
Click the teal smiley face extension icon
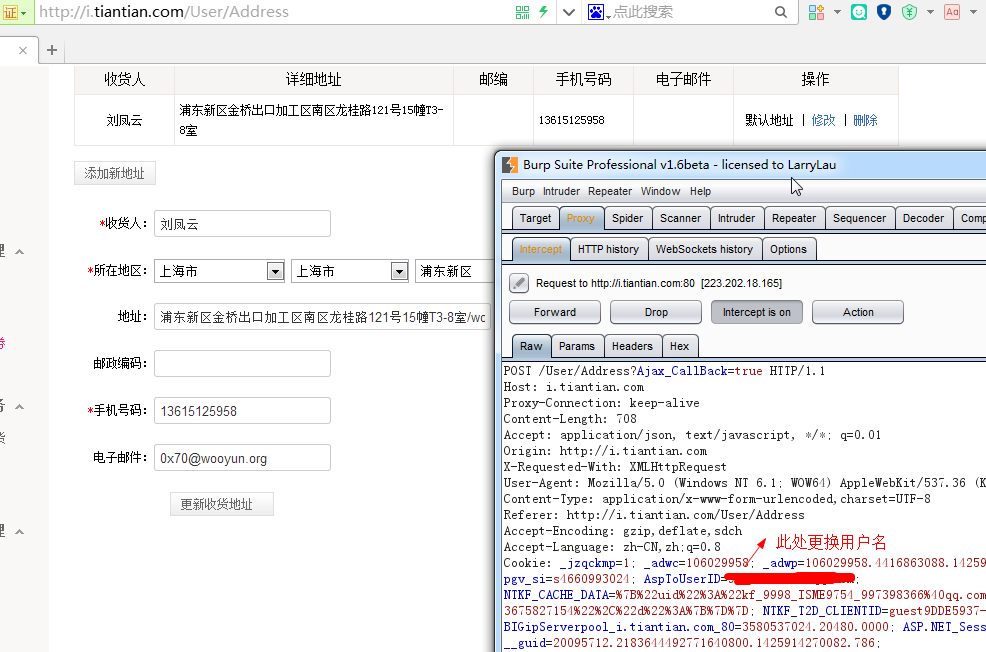859,12
